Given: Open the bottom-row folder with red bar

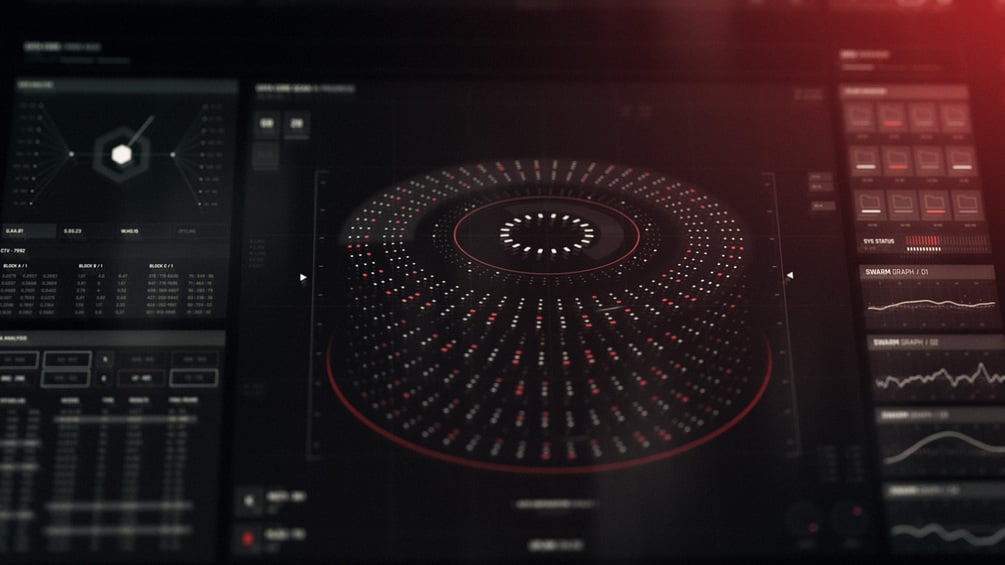Looking at the screenshot, I should [x=935, y=205].
